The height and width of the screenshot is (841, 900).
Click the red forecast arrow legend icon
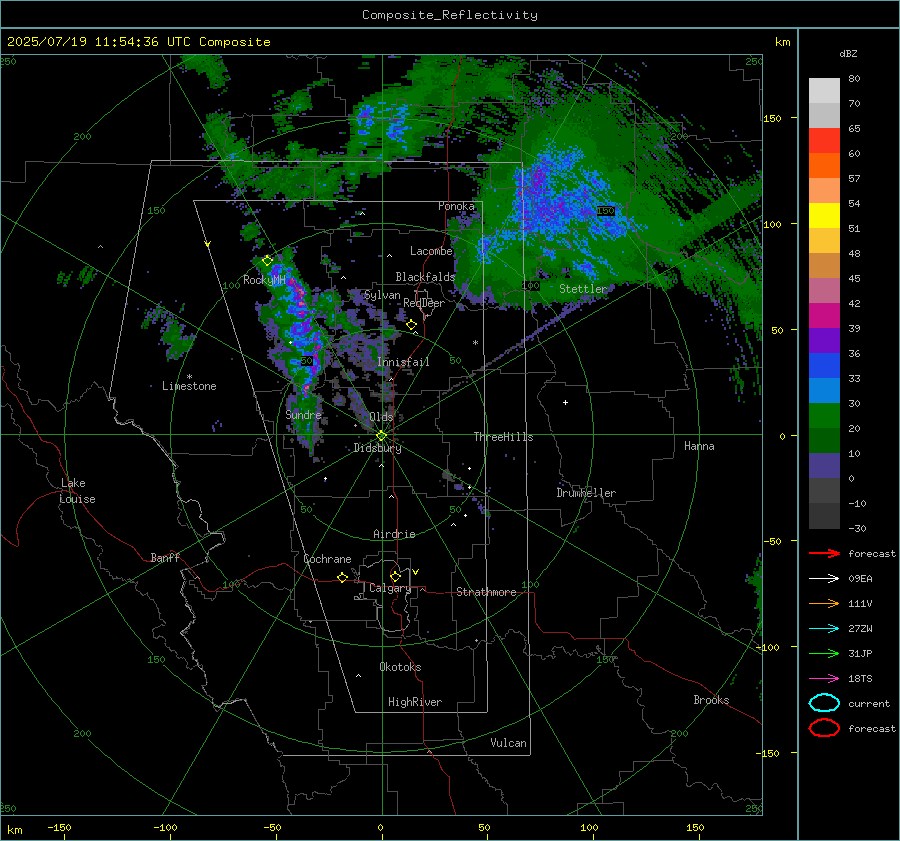pos(824,553)
